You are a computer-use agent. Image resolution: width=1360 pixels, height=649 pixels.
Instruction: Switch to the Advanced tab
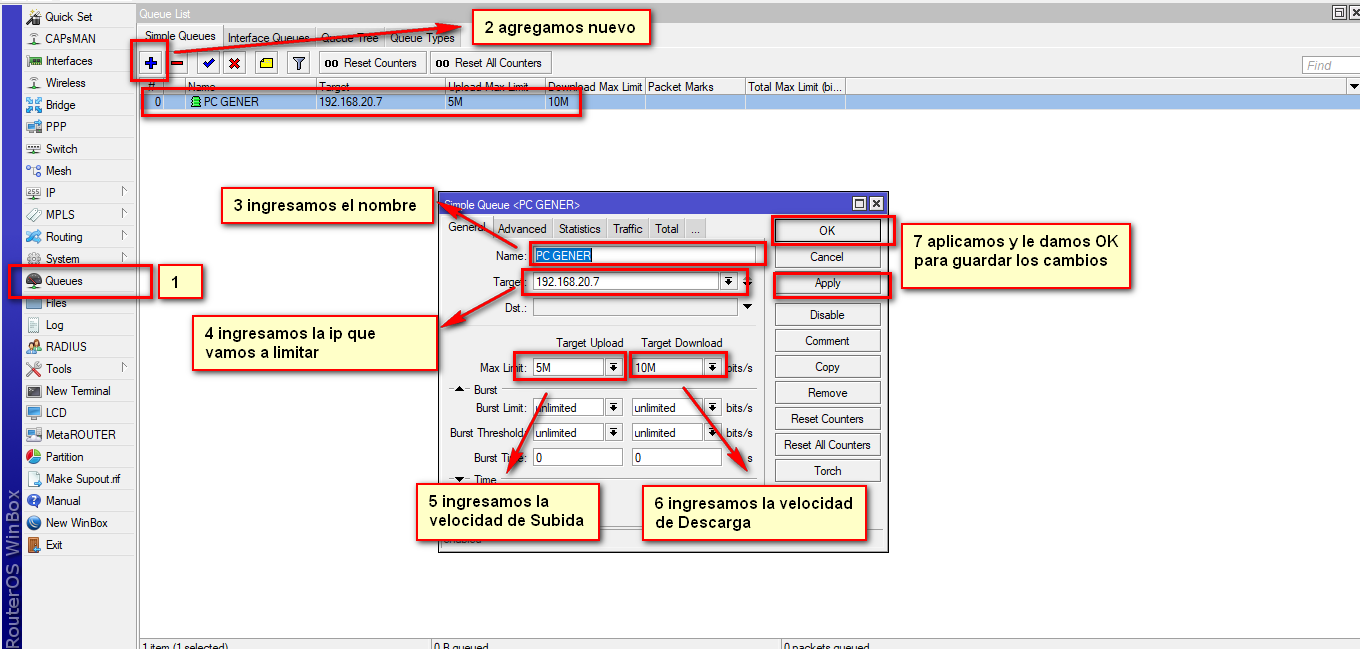coord(522,229)
